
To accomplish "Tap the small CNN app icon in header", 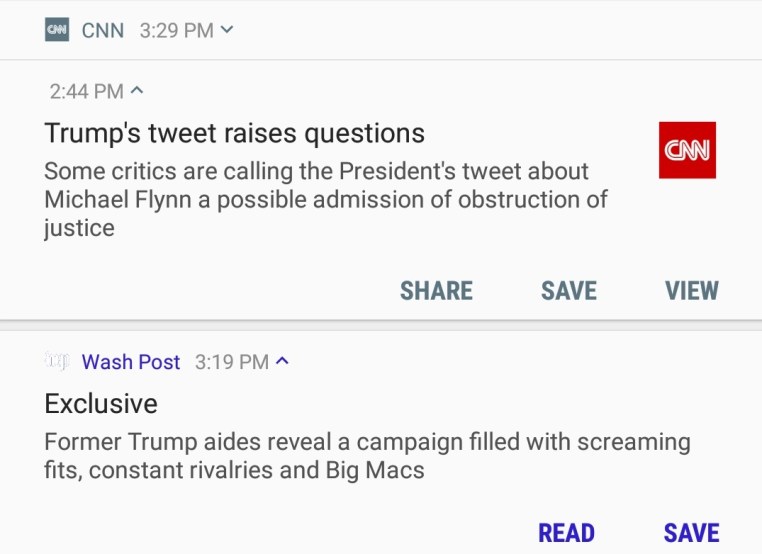I will click(57, 30).
